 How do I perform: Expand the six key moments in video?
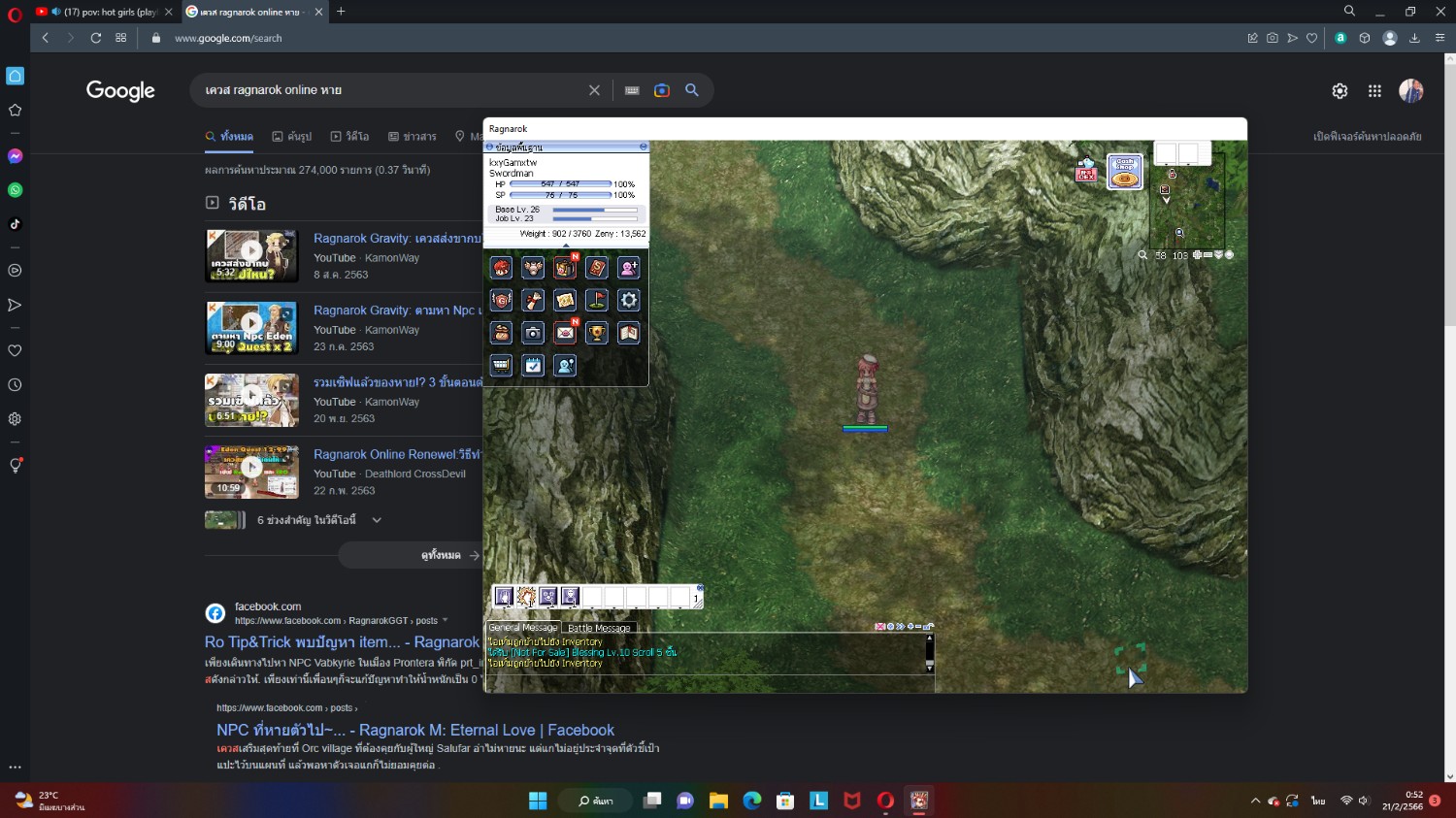pos(377,520)
